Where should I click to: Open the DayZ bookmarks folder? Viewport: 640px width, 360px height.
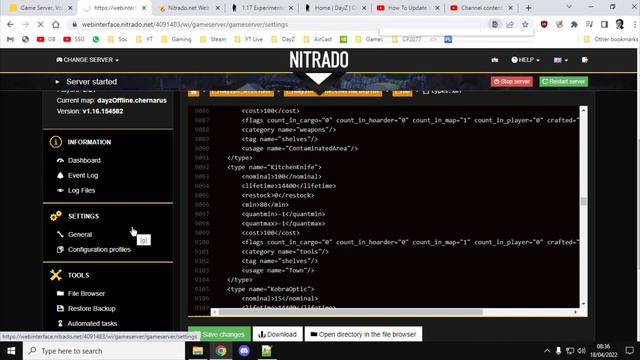[283, 39]
